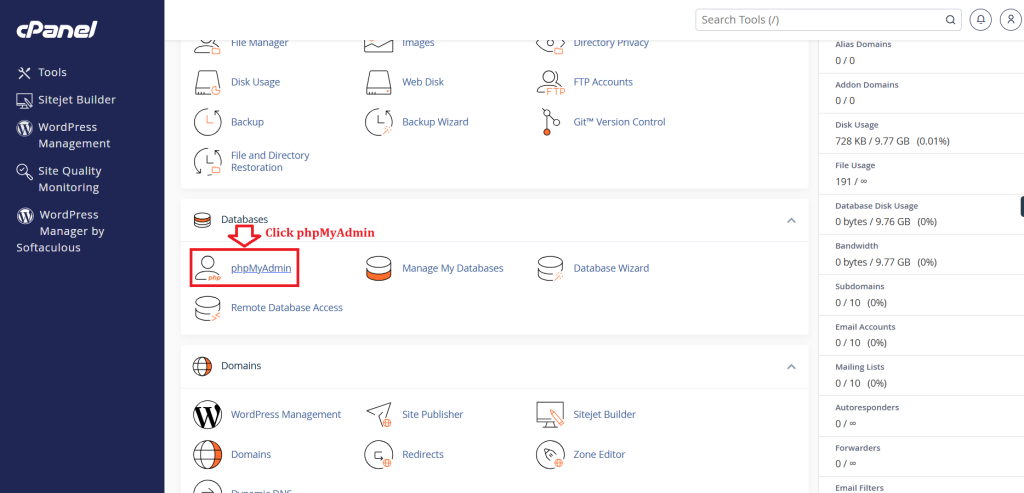Open Manage My Databases link
1024x493 pixels.
[x=453, y=268]
